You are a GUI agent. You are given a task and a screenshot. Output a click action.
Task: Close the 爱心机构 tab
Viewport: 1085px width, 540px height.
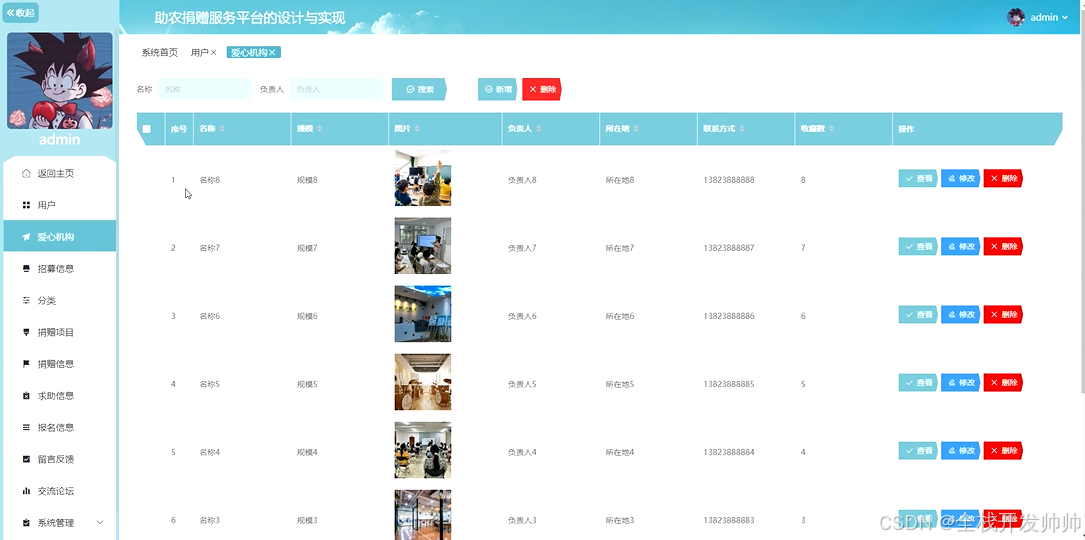pos(273,53)
